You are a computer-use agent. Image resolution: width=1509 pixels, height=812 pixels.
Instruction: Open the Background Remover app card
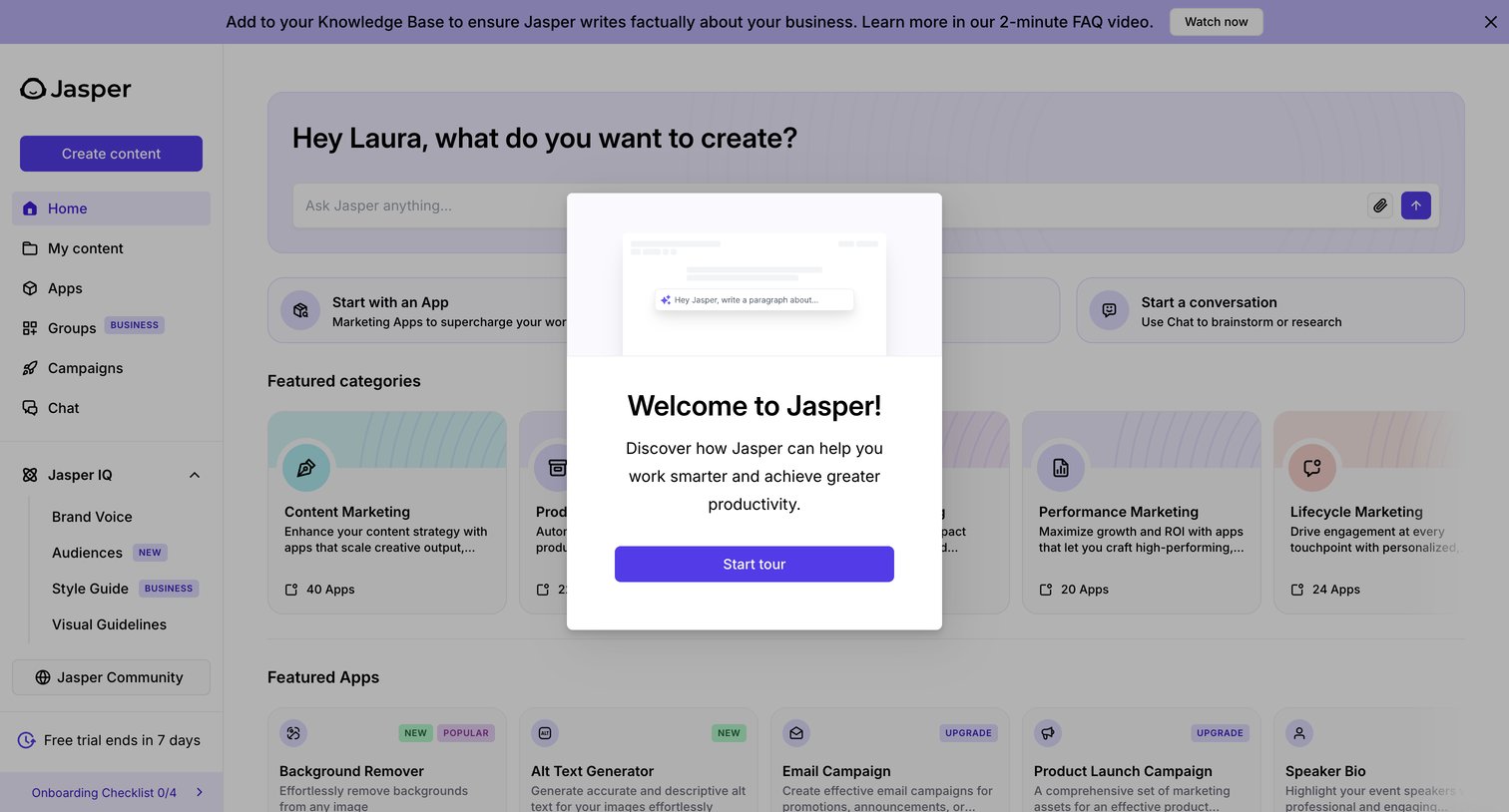click(x=387, y=760)
